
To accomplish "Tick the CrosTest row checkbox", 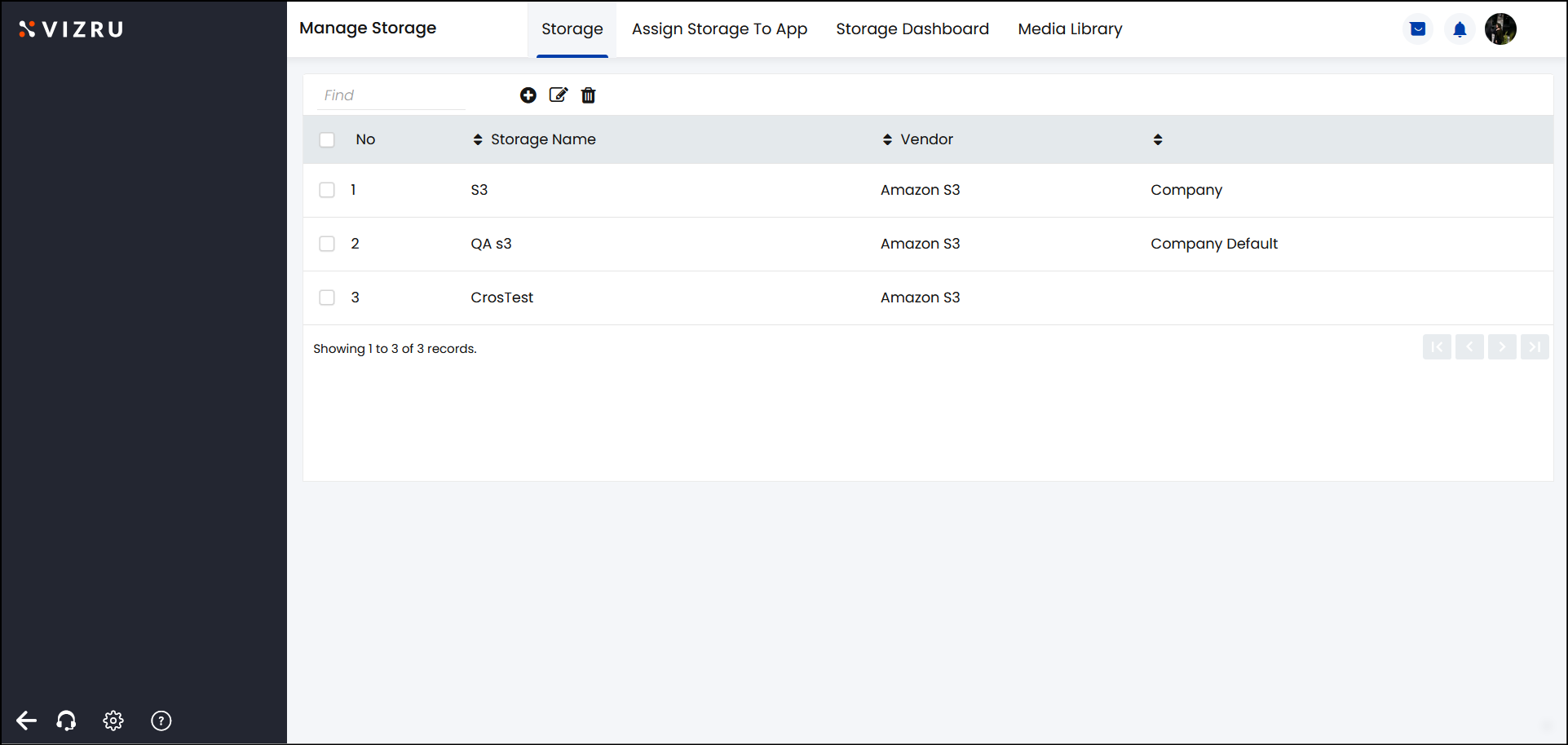I will pyautogui.click(x=327, y=298).
